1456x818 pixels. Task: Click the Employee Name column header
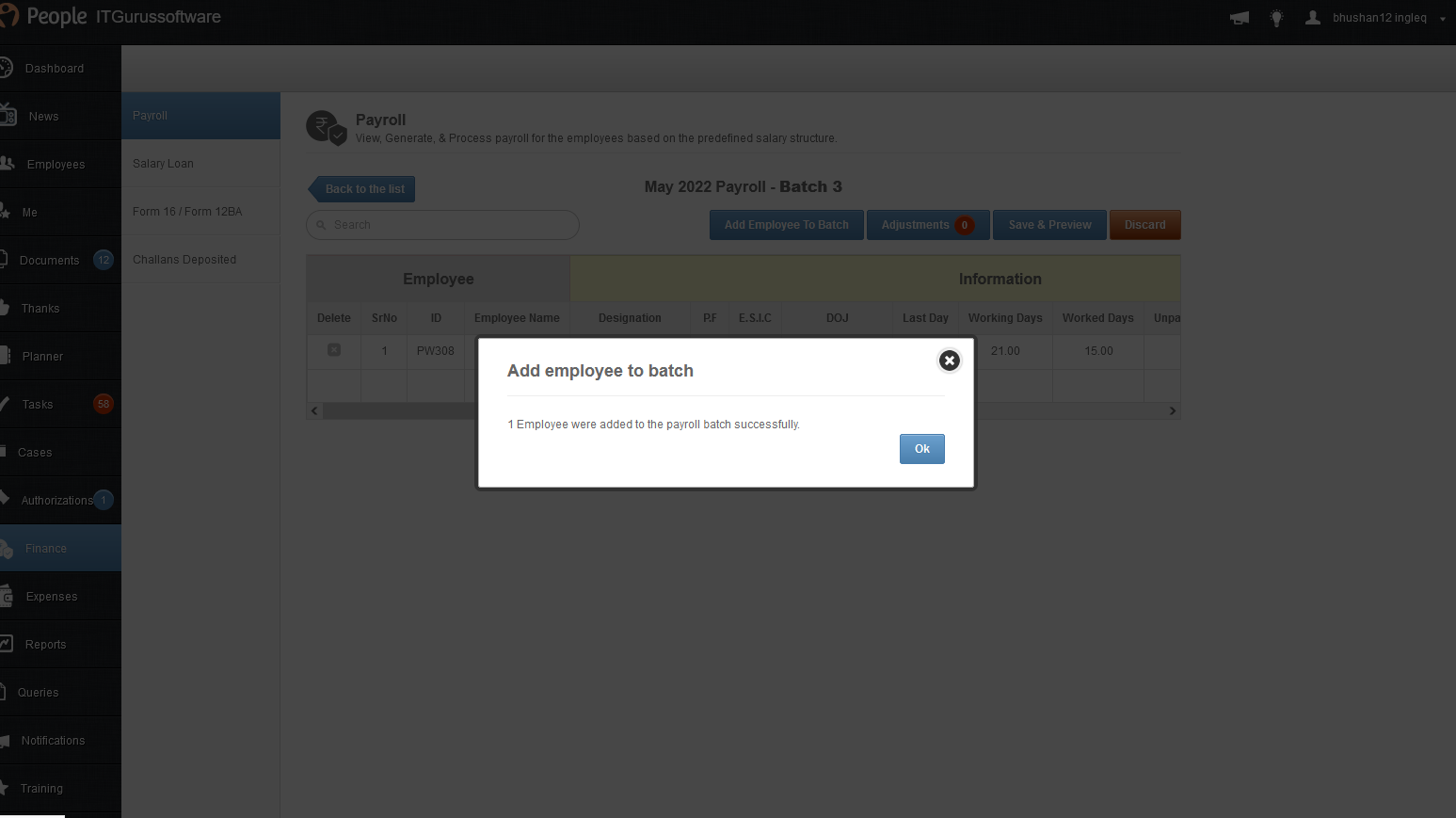(517, 318)
